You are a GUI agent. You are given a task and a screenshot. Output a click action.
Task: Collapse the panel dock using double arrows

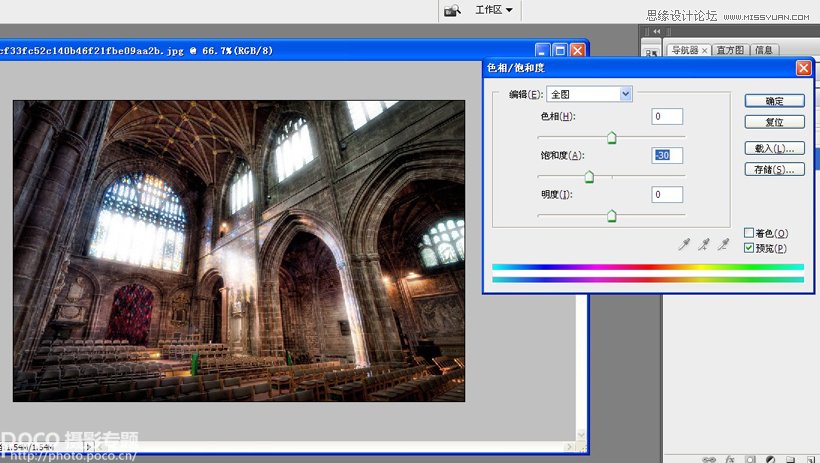(655, 31)
